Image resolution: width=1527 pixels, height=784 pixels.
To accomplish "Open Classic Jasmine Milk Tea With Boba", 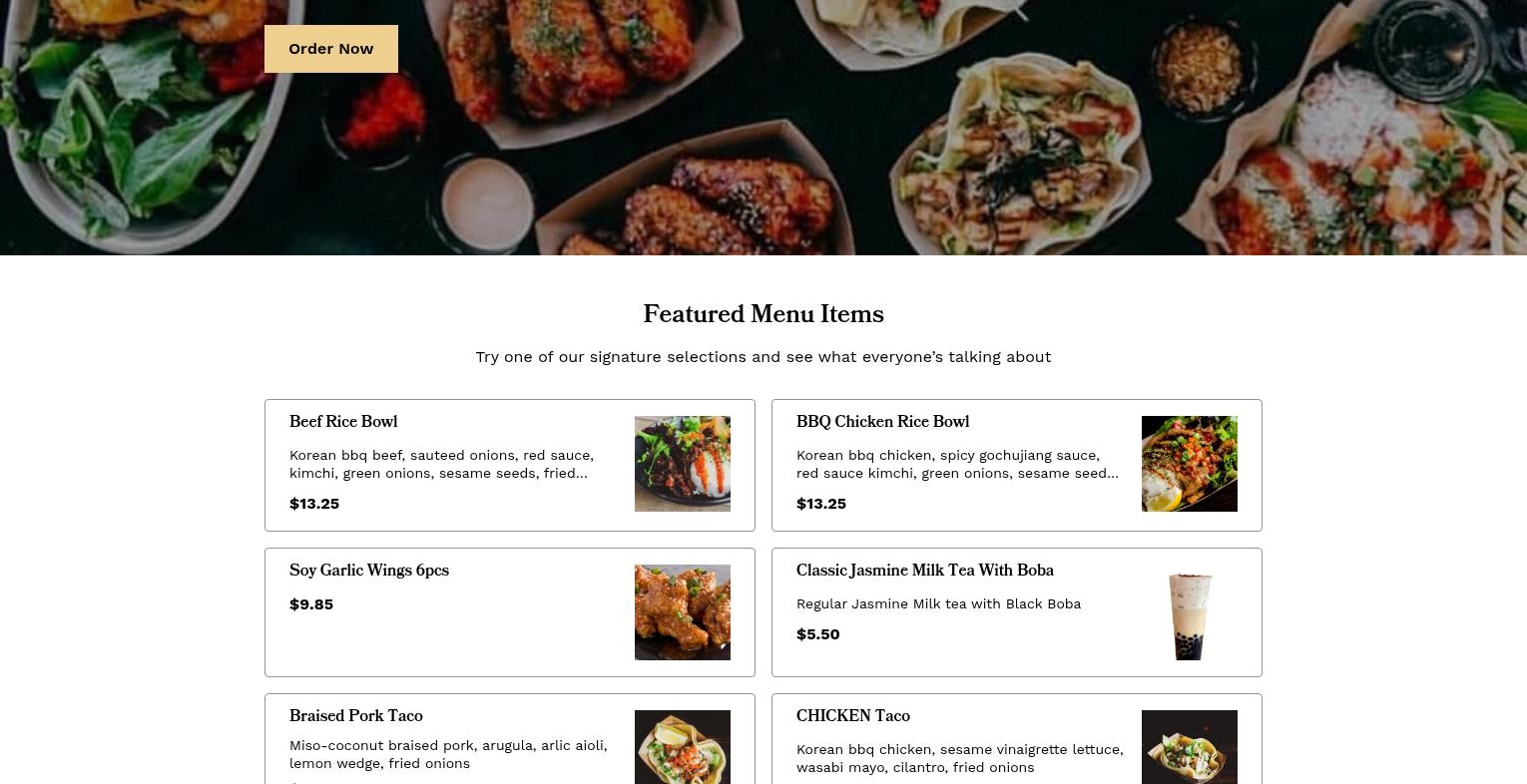I will click(x=925, y=571).
